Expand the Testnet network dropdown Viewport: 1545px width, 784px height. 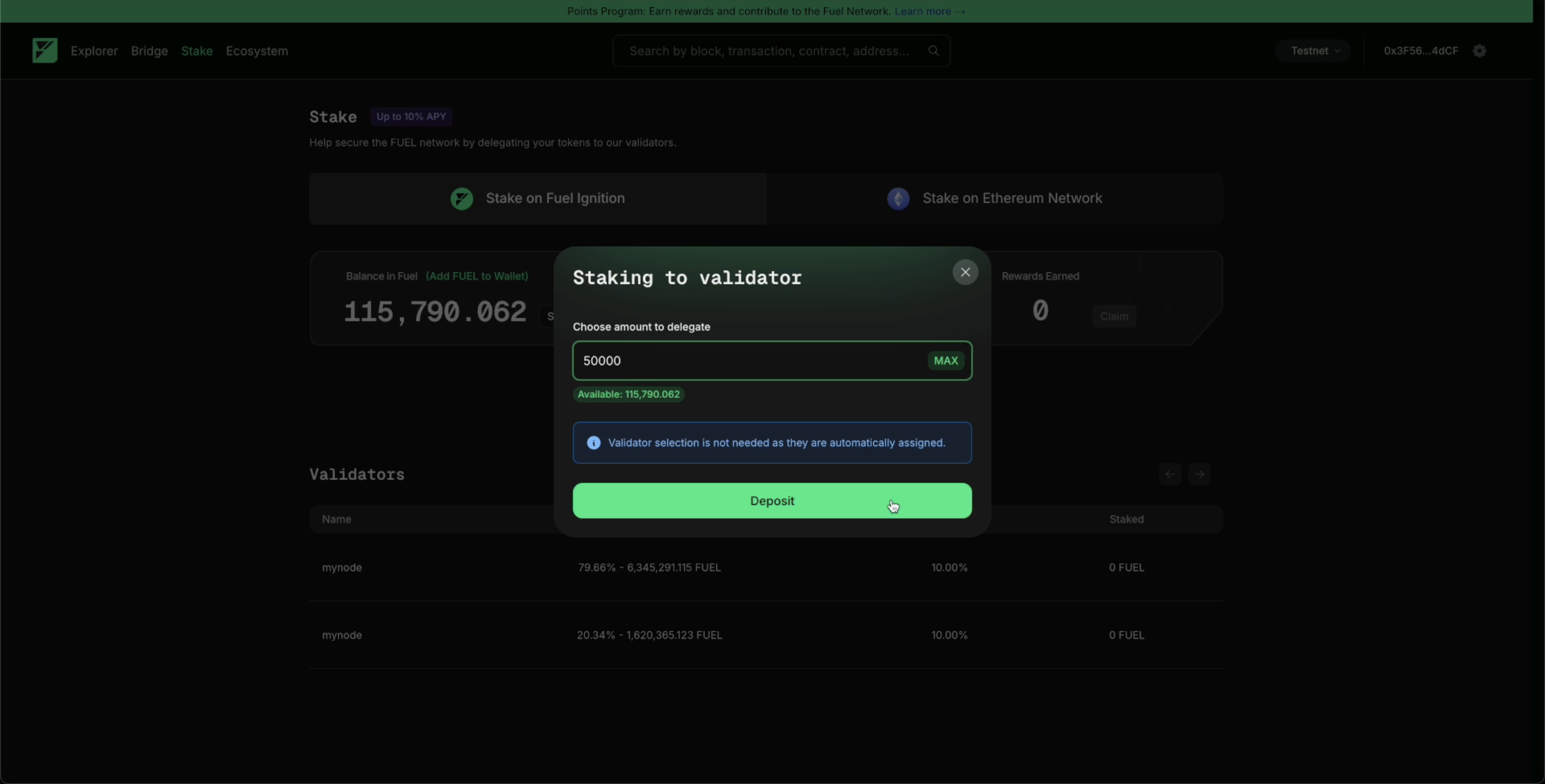(1314, 51)
